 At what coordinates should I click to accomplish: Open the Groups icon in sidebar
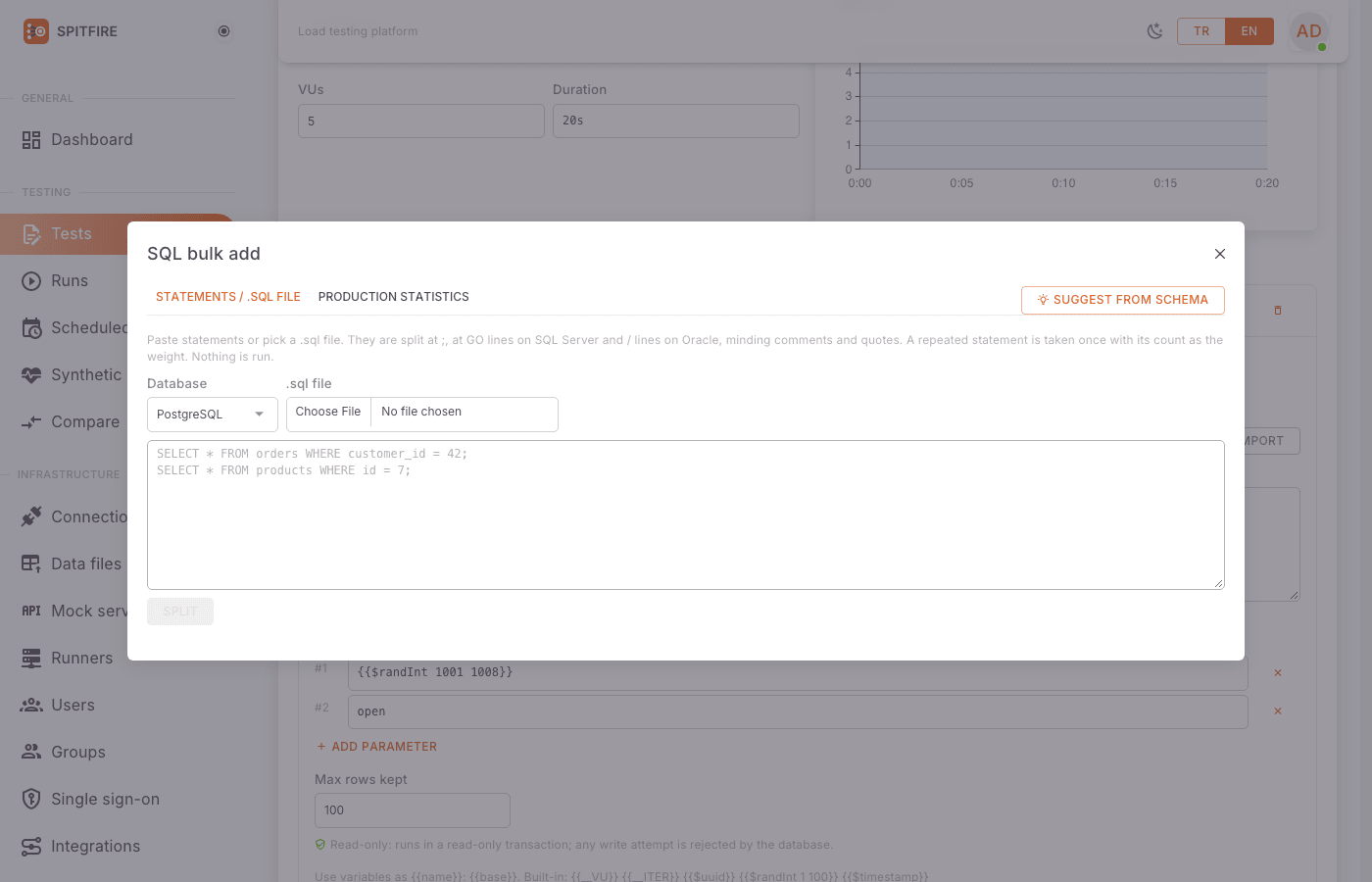(31, 752)
